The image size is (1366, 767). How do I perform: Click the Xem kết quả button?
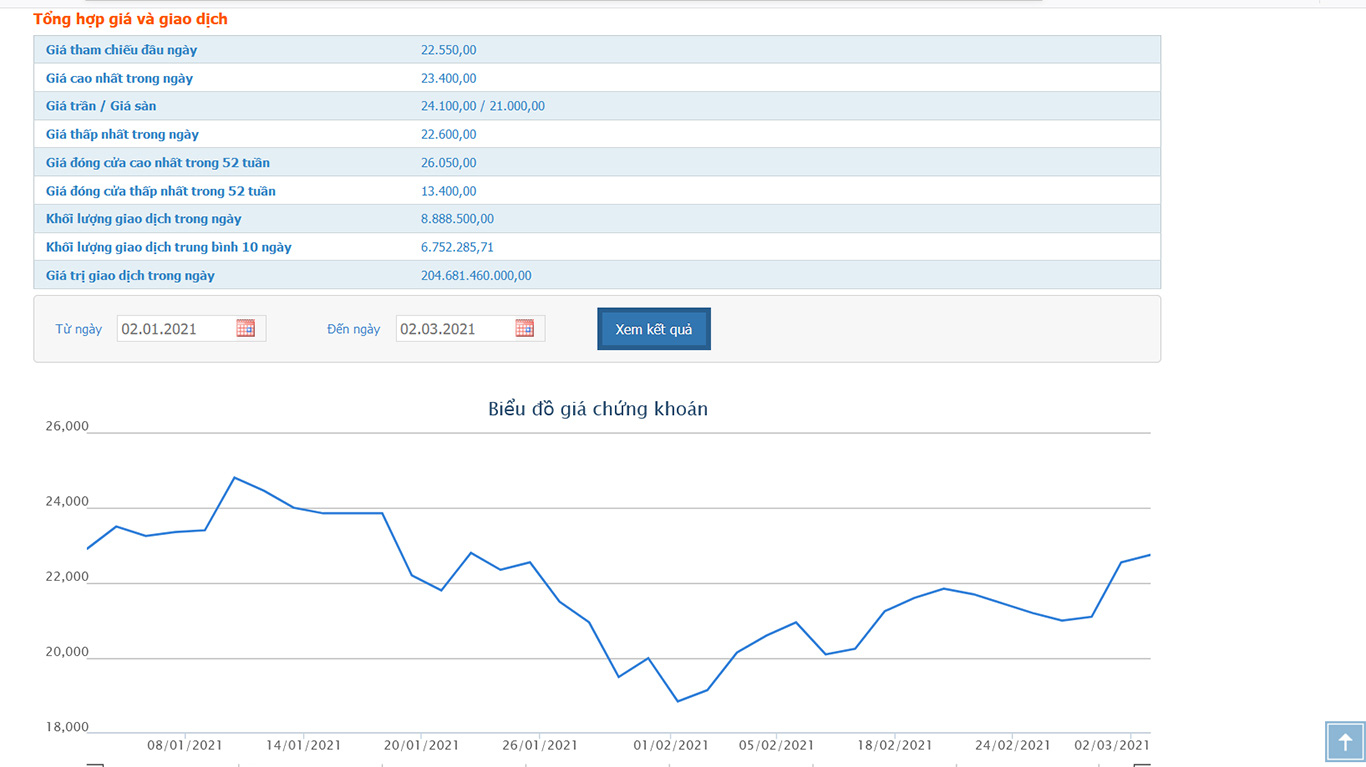(654, 329)
